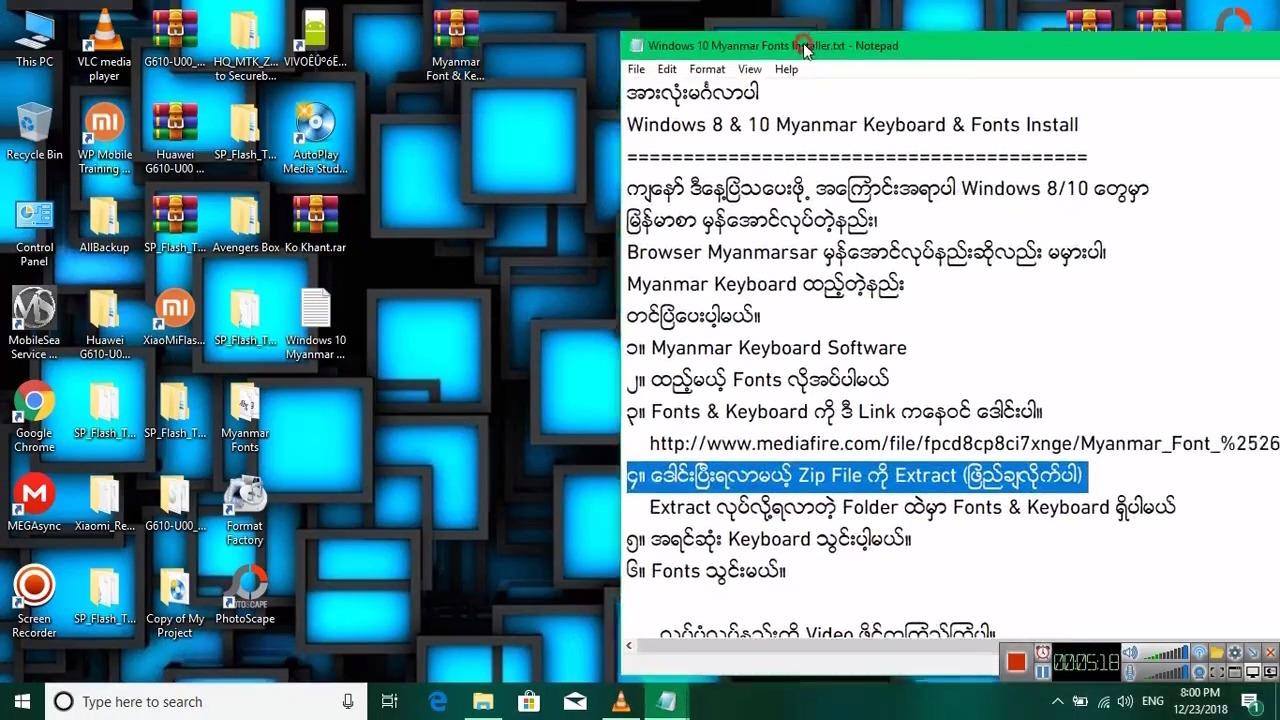Viewport: 1280px width, 720px height.
Task: Launch Google Chrome from the desktop
Action: tap(34, 417)
